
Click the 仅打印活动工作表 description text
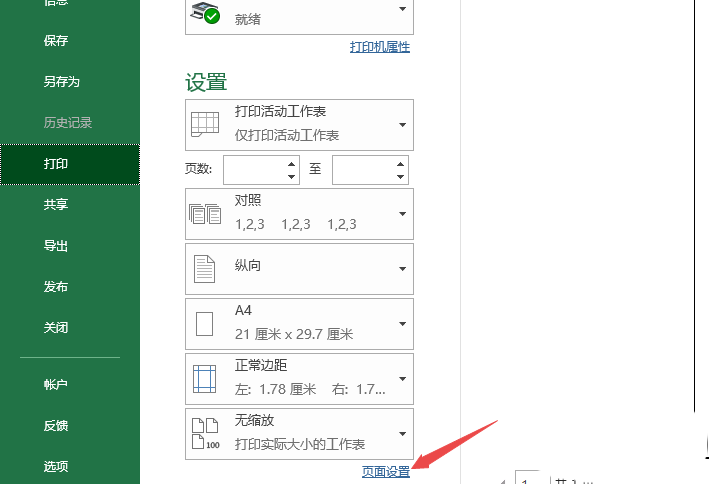(287, 135)
